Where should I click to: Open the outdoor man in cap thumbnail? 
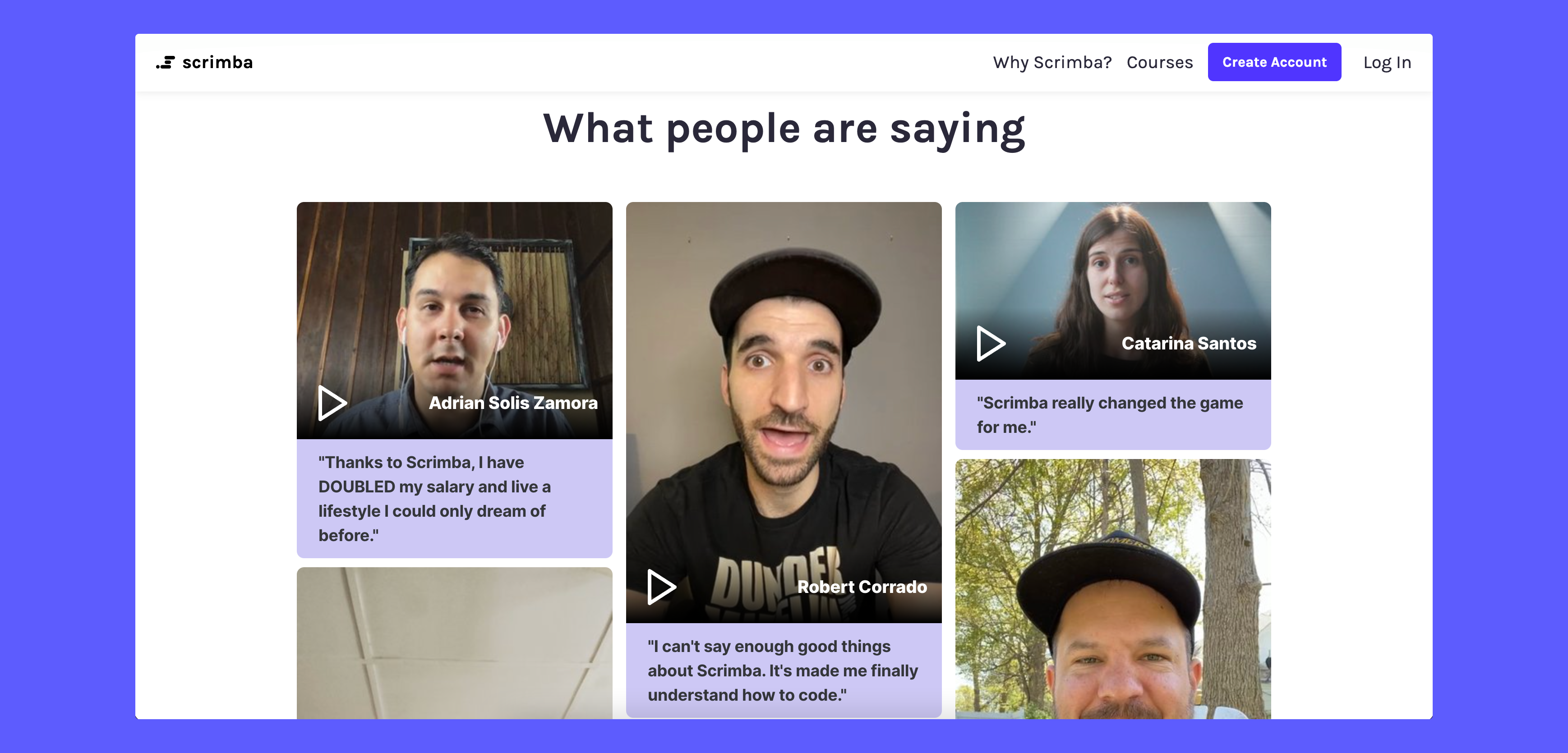pyautogui.click(x=1113, y=589)
